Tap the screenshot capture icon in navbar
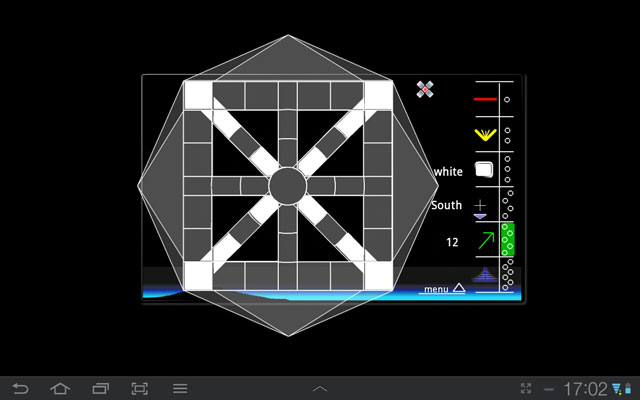 pyautogui.click(x=140, y=388)
